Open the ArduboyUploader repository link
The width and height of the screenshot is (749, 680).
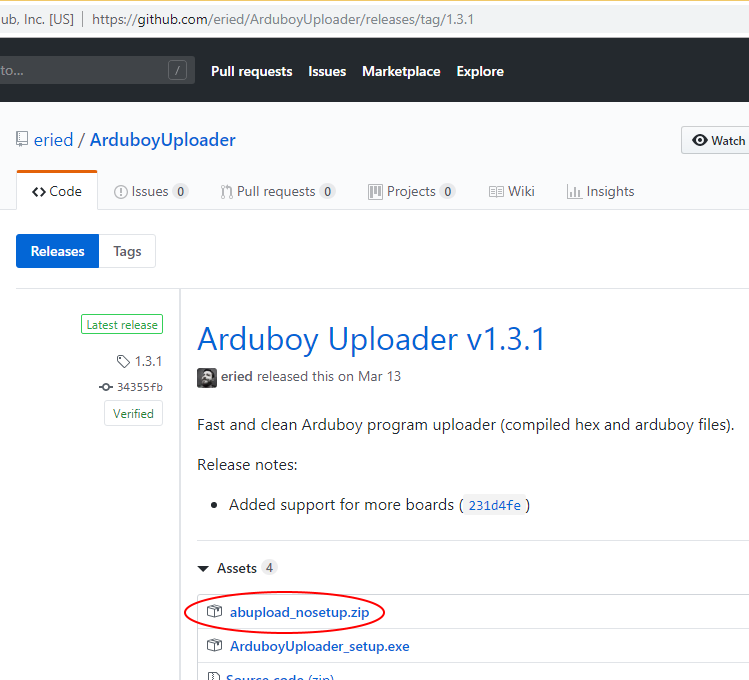(x=163, y=140)
